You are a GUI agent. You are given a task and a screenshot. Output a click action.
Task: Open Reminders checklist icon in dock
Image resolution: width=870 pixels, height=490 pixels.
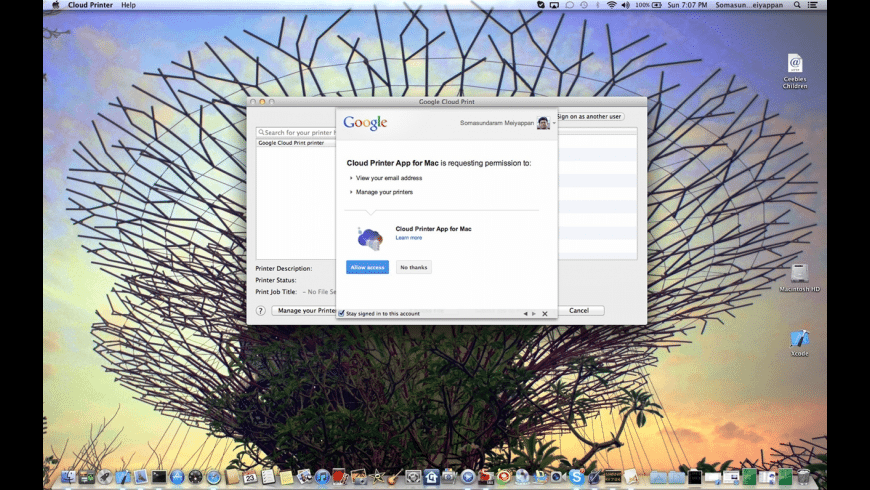click(268, 476)
